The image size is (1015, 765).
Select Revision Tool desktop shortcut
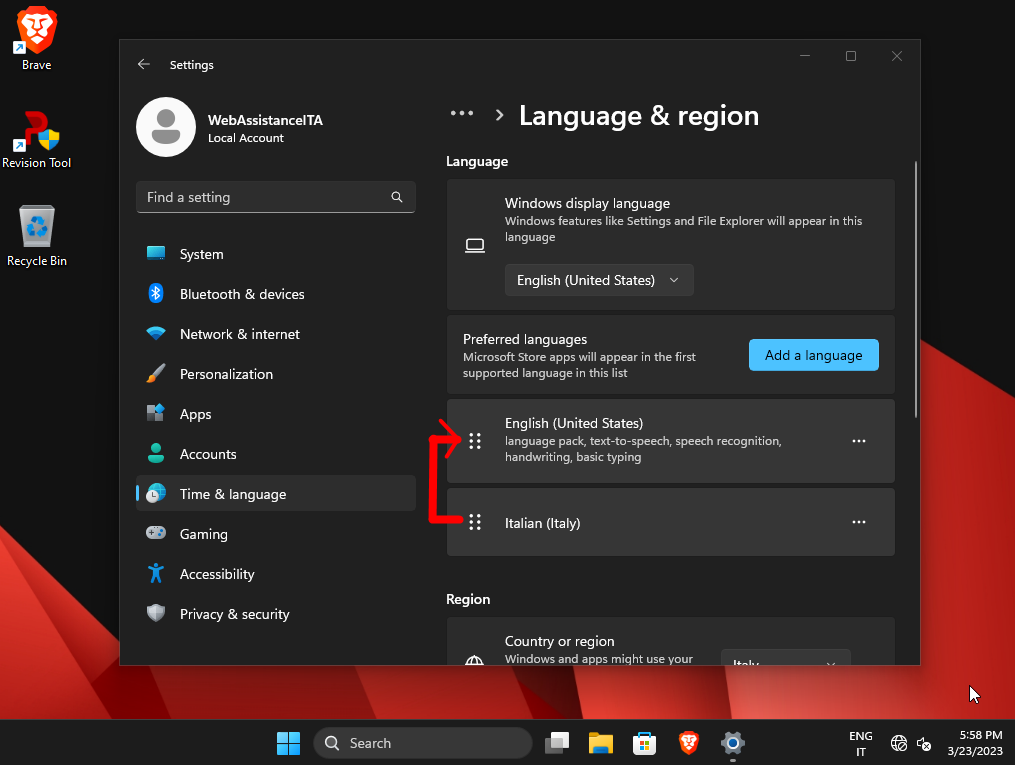pyautogui.click(x=36, y=139)
